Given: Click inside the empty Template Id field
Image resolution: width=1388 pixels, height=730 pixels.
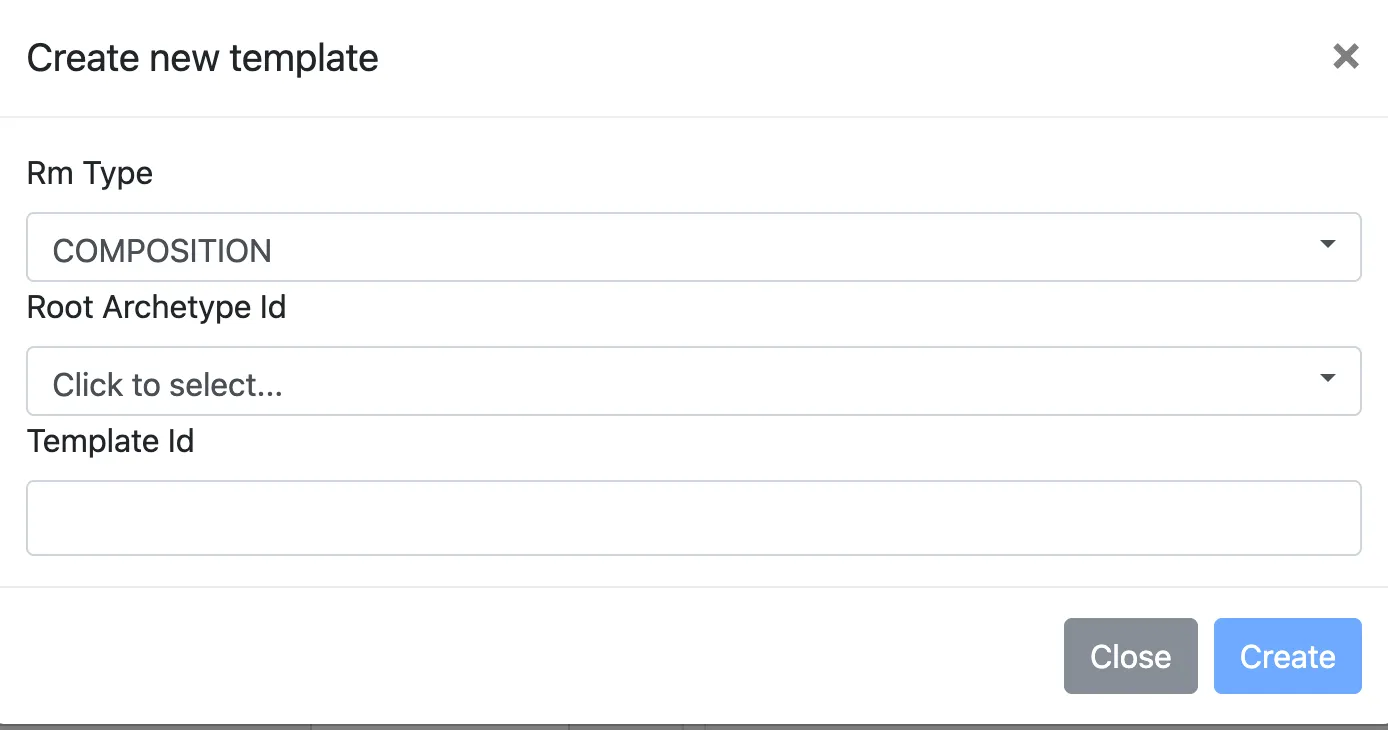Looking at the screenshot, I should pos(694,517).
